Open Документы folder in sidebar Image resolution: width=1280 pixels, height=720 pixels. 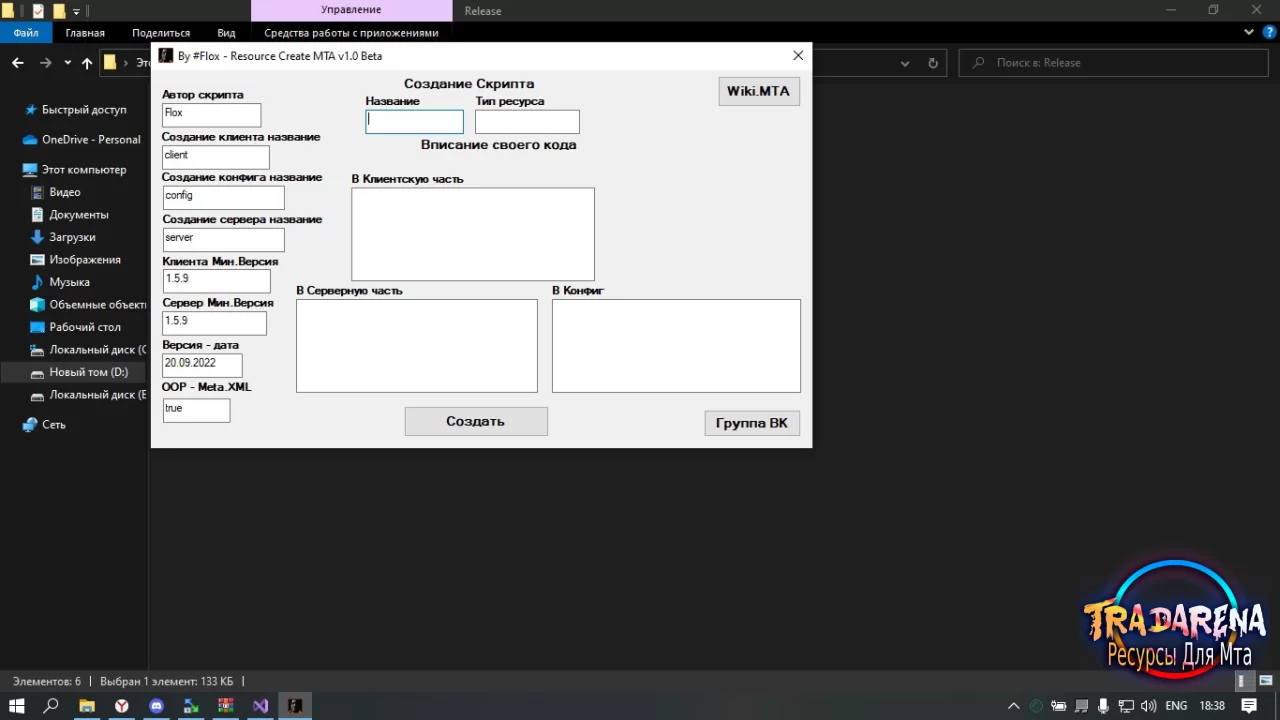[79, 215]
